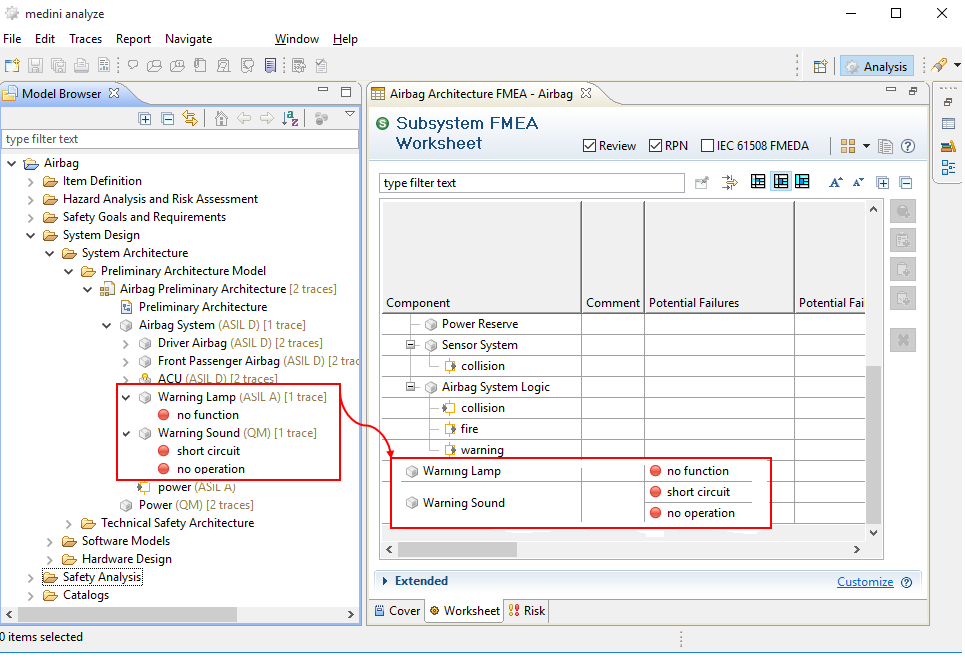Viewport: 965px width, 658px height.
Task: Click Link with Editor arrows icon
Action: (189, 118)
